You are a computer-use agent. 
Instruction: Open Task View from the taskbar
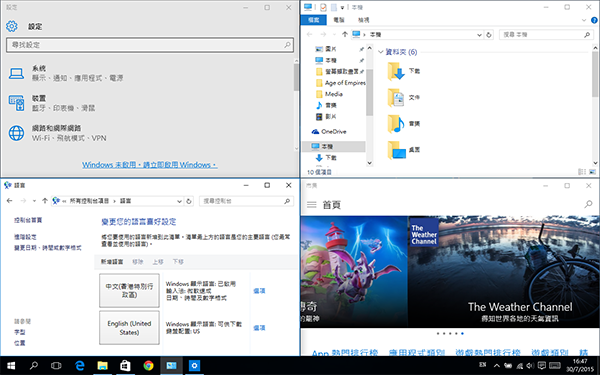(56, 366)
